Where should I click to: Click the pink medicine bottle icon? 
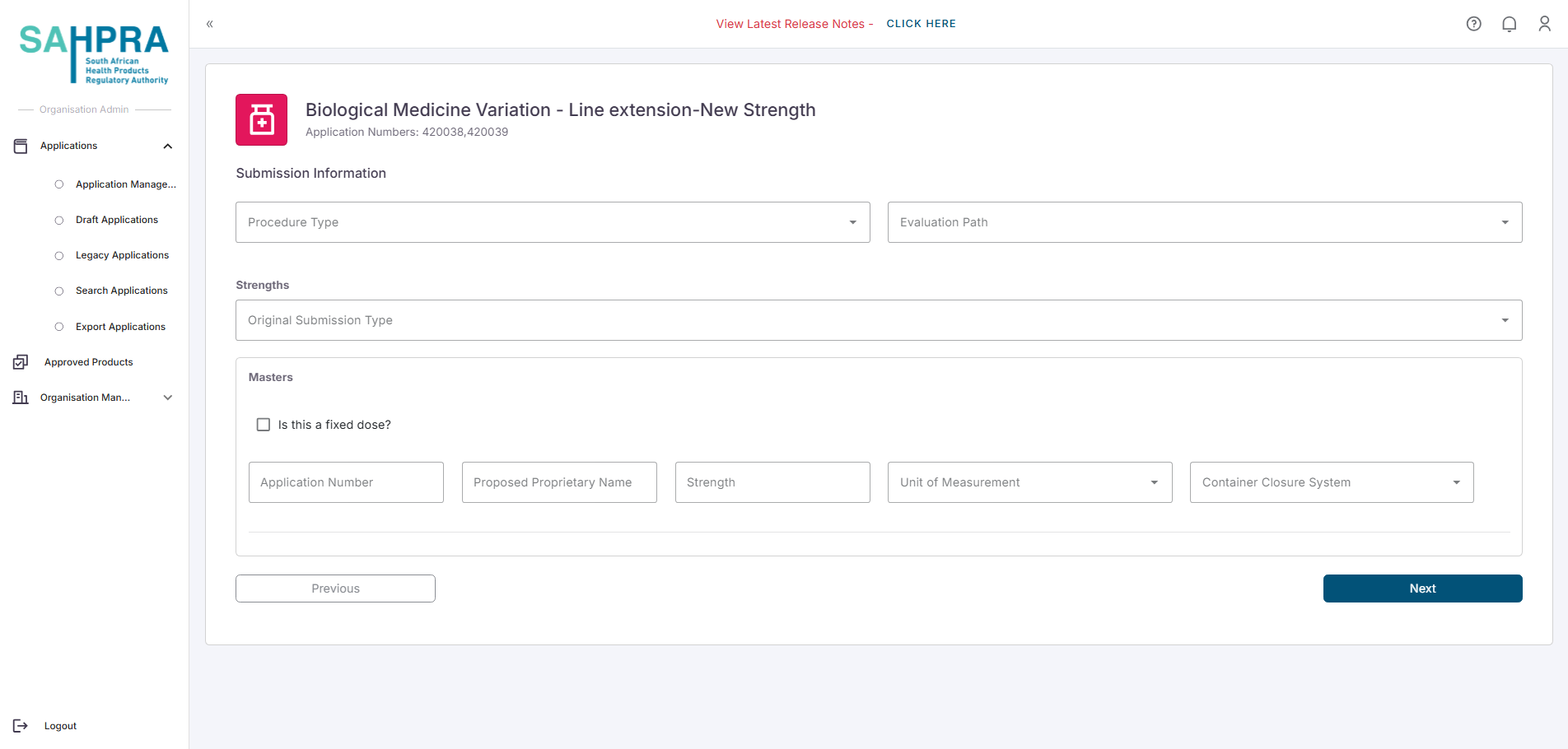pos(261,120)
